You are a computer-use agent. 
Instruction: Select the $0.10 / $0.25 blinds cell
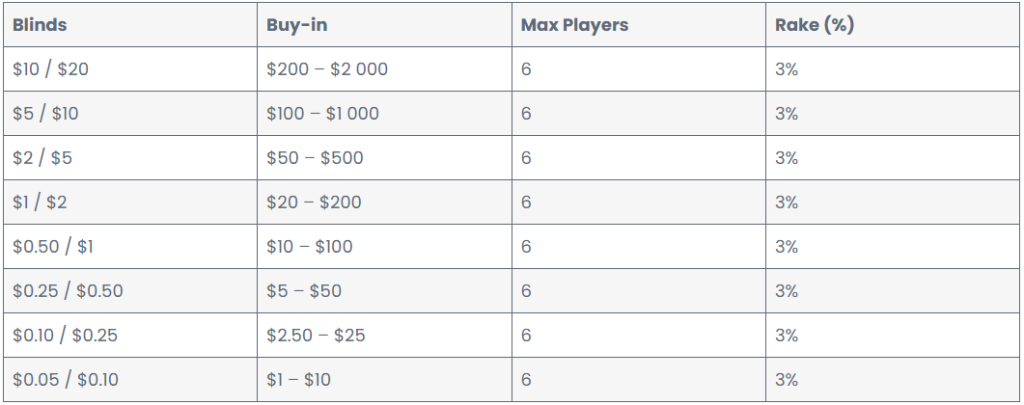130,335
